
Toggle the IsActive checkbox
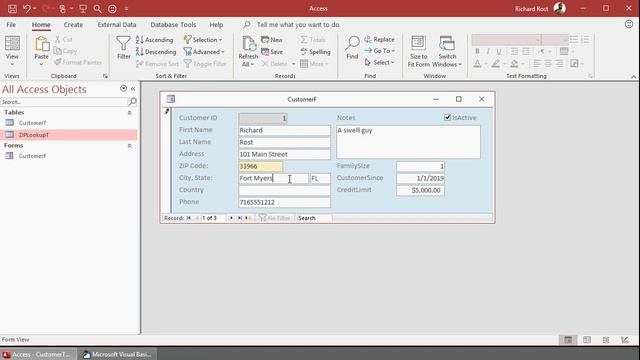447,117
